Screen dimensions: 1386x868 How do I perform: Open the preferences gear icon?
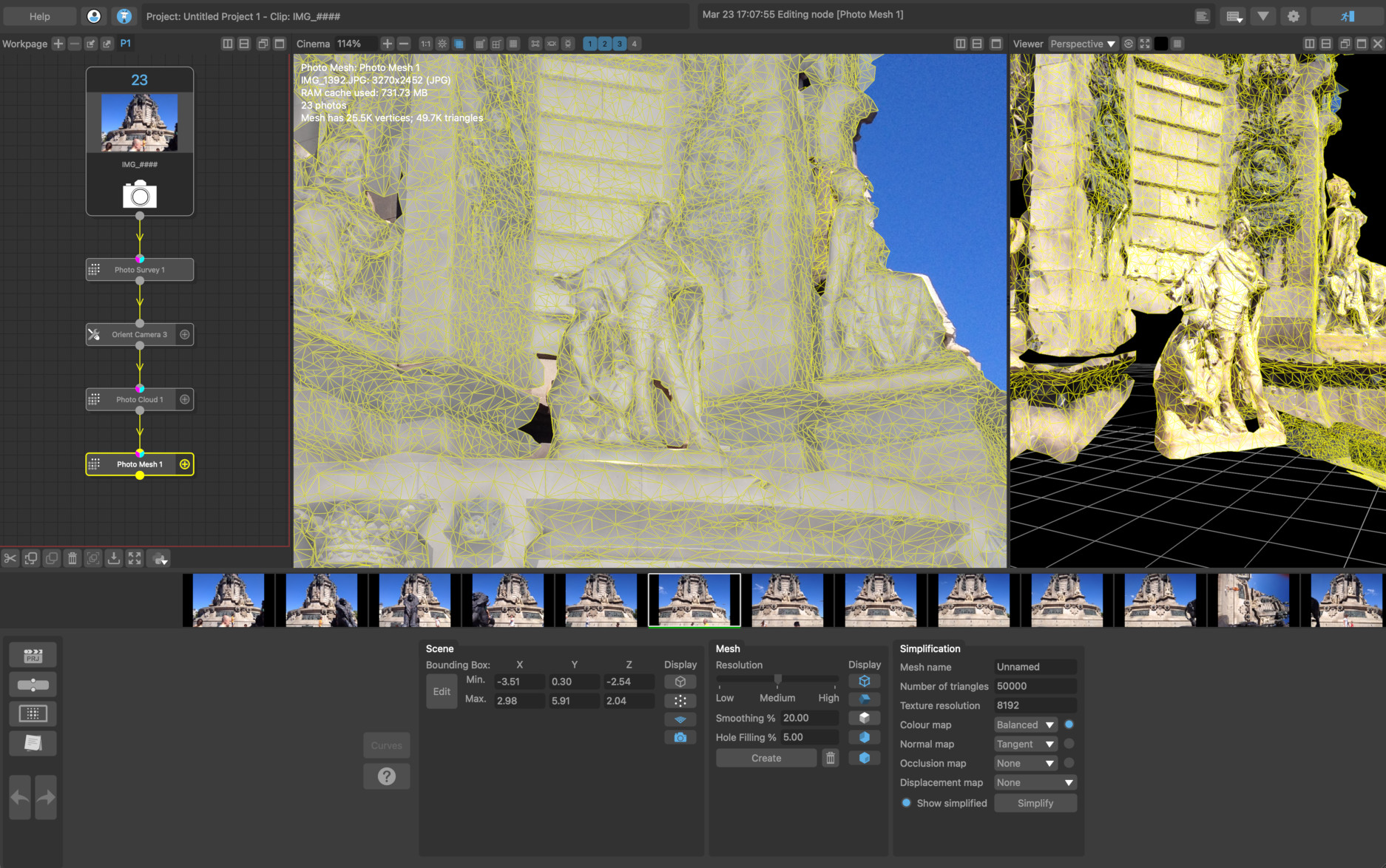pyautogui.click(x=1294, y=16)
